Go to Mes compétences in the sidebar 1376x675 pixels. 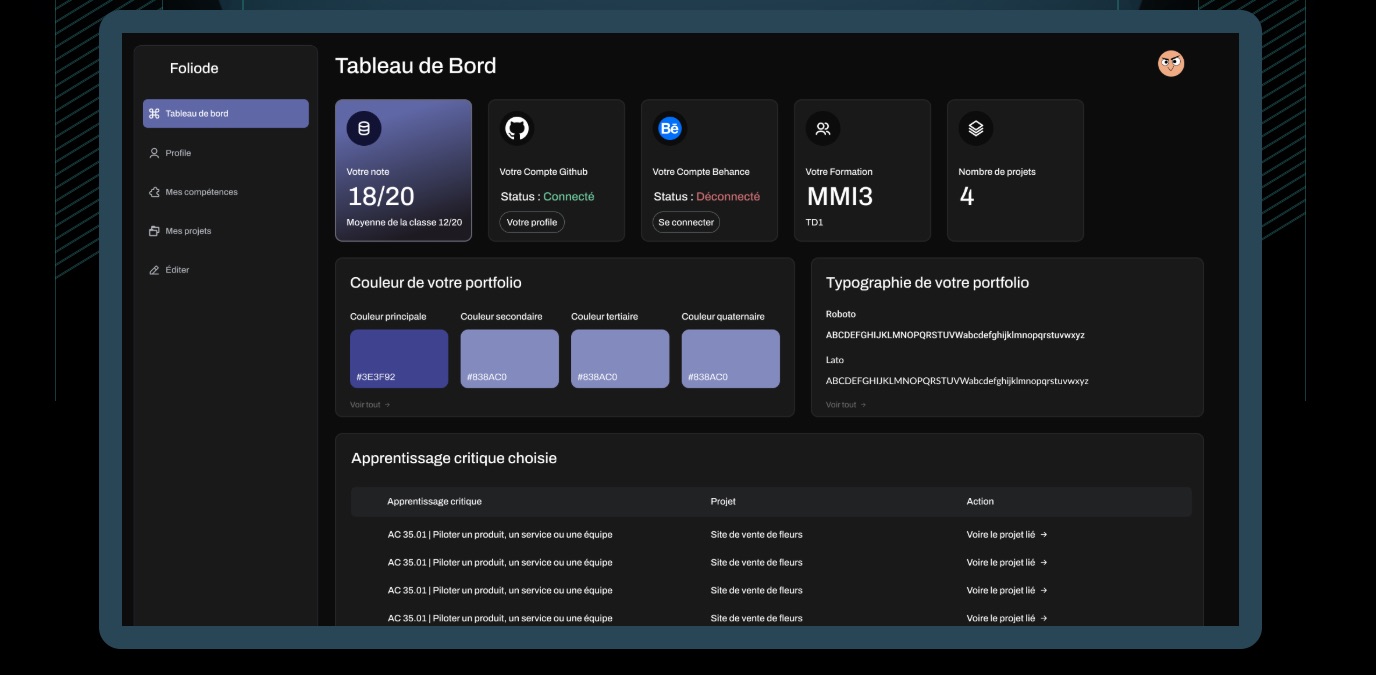tap(201, 192)
